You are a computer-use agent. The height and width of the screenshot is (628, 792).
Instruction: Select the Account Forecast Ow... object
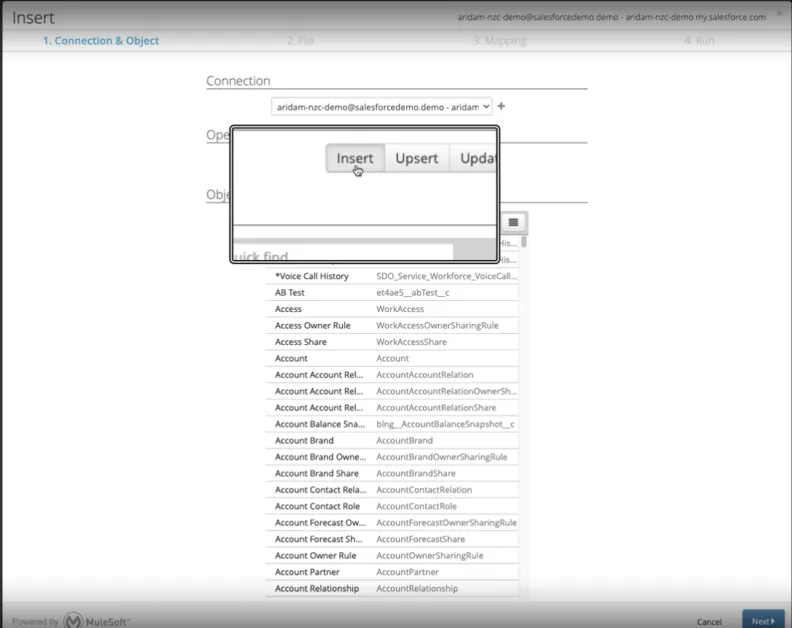click(392, 522)
